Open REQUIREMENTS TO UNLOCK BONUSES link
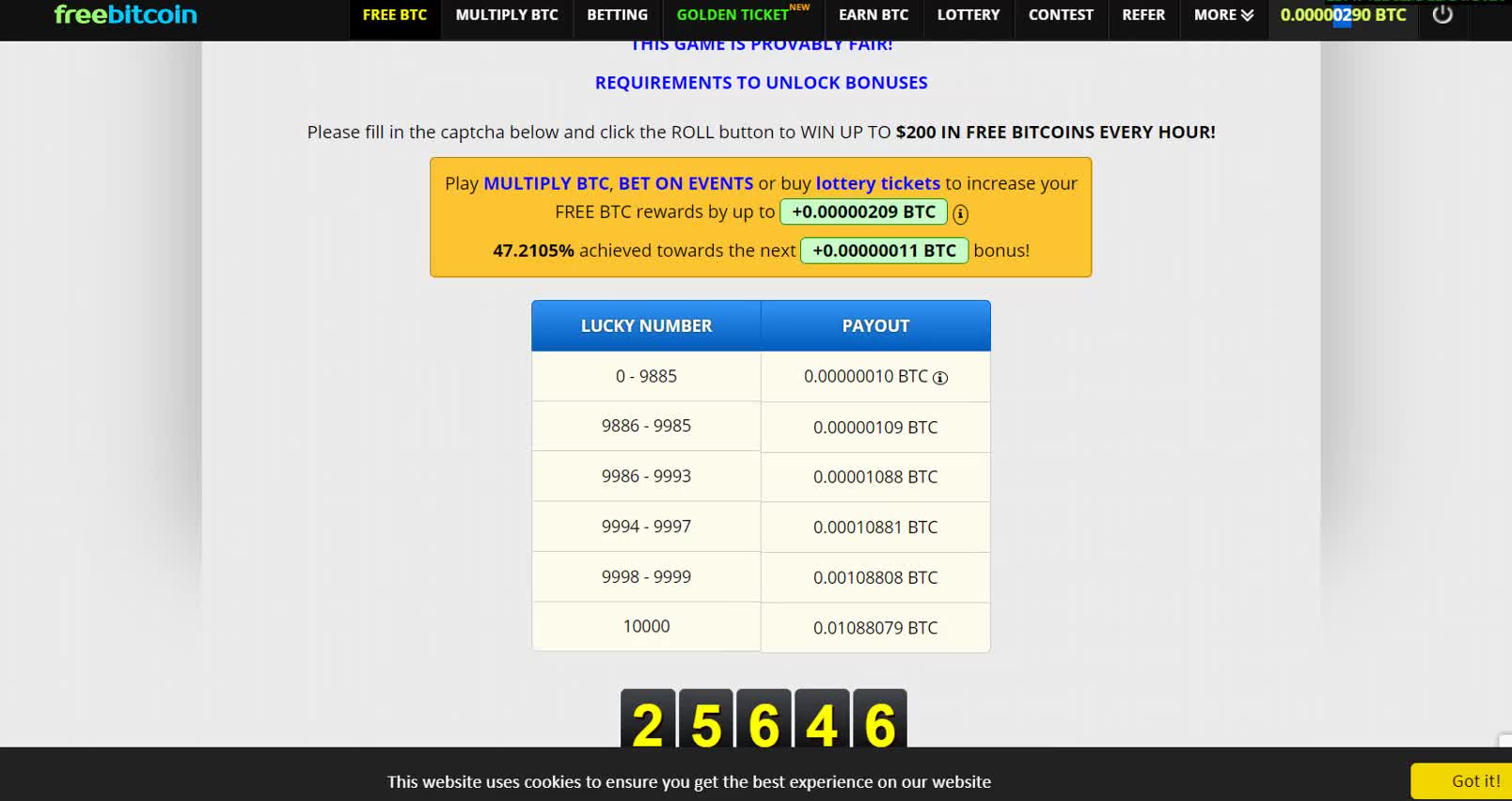Screen dimensions: 1512x801 tap(761, 83)
